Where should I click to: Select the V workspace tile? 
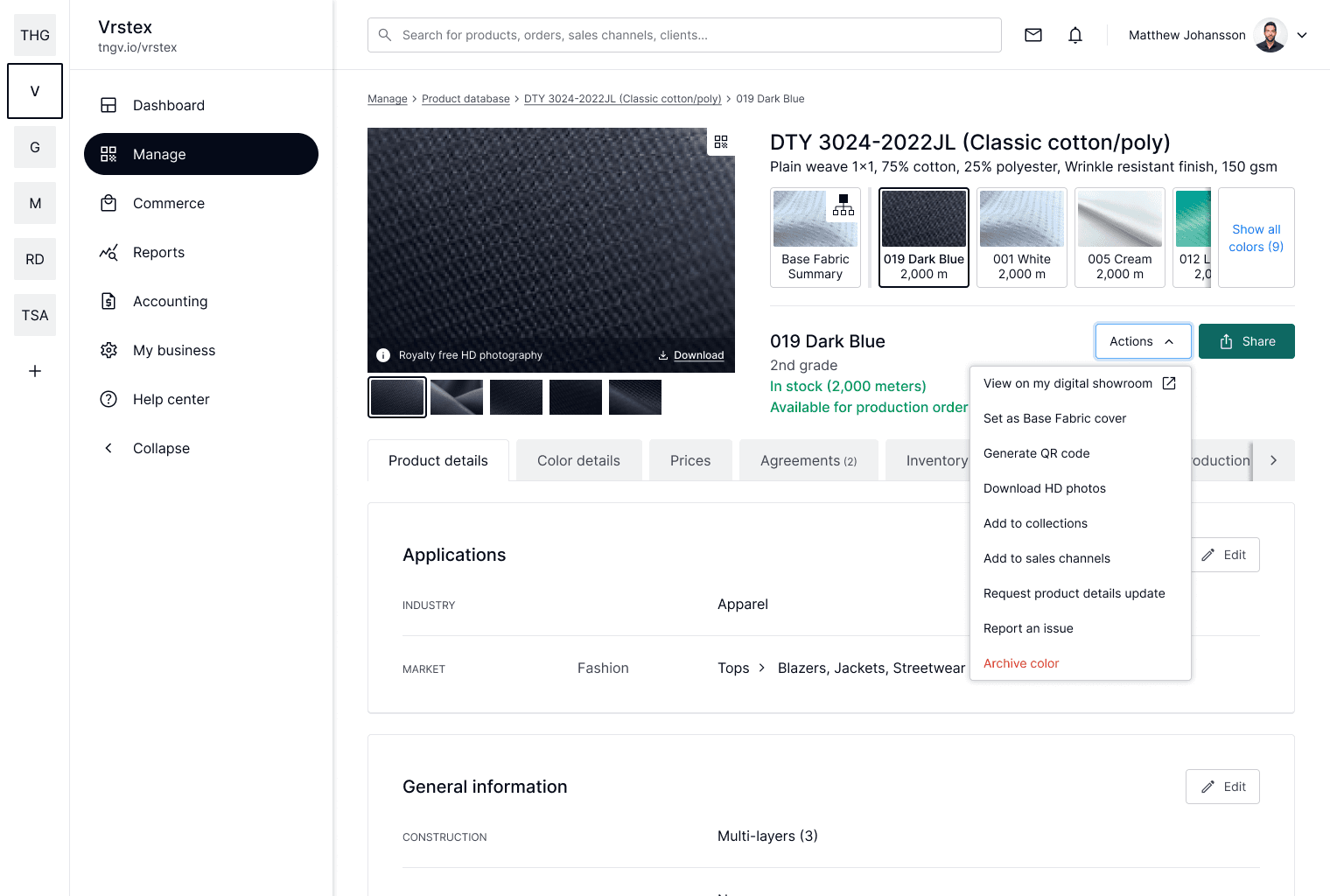coord(35,91)
